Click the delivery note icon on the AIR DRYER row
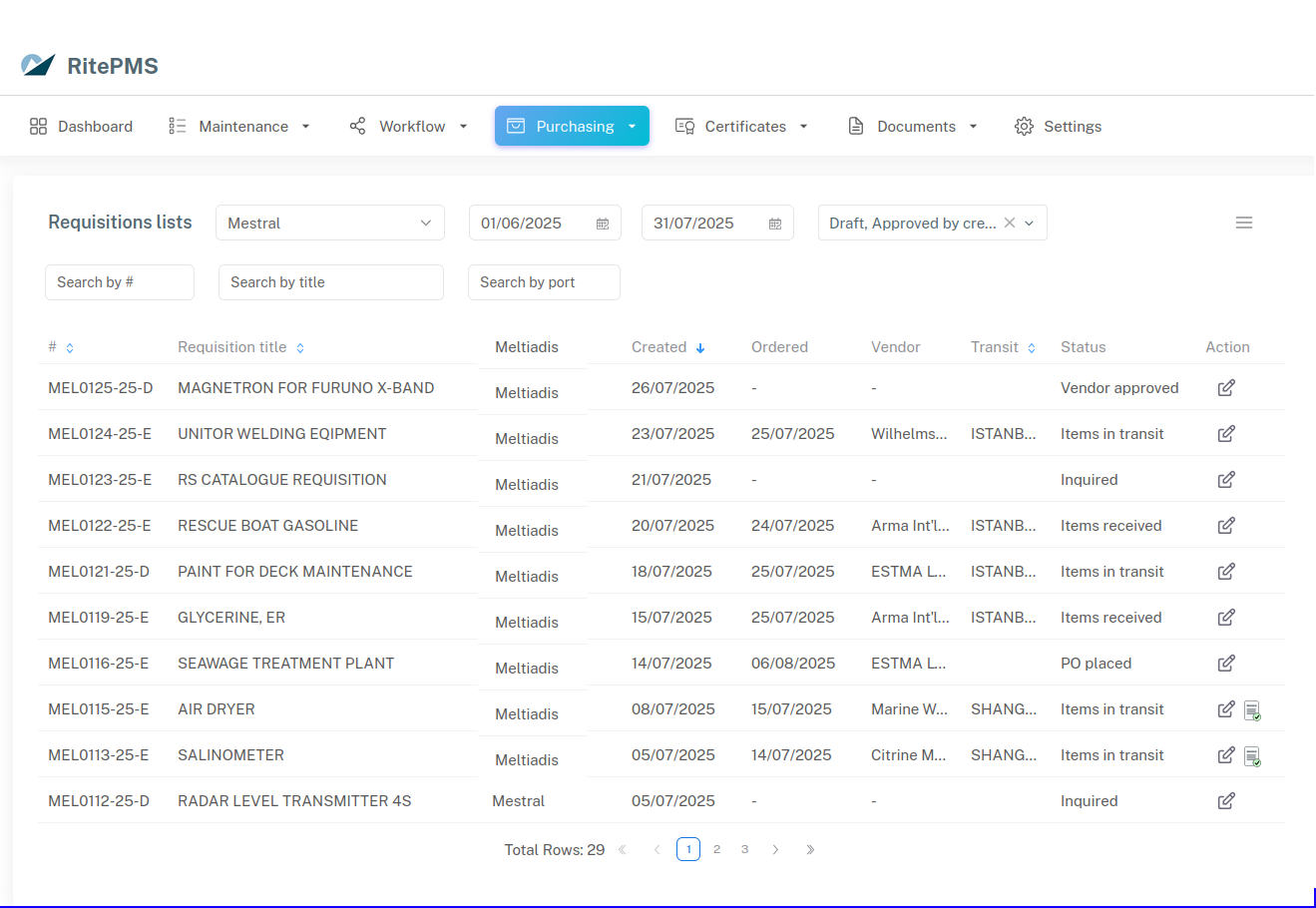The width and height of the screenshot is (1316, 908). click(1252, 709)
